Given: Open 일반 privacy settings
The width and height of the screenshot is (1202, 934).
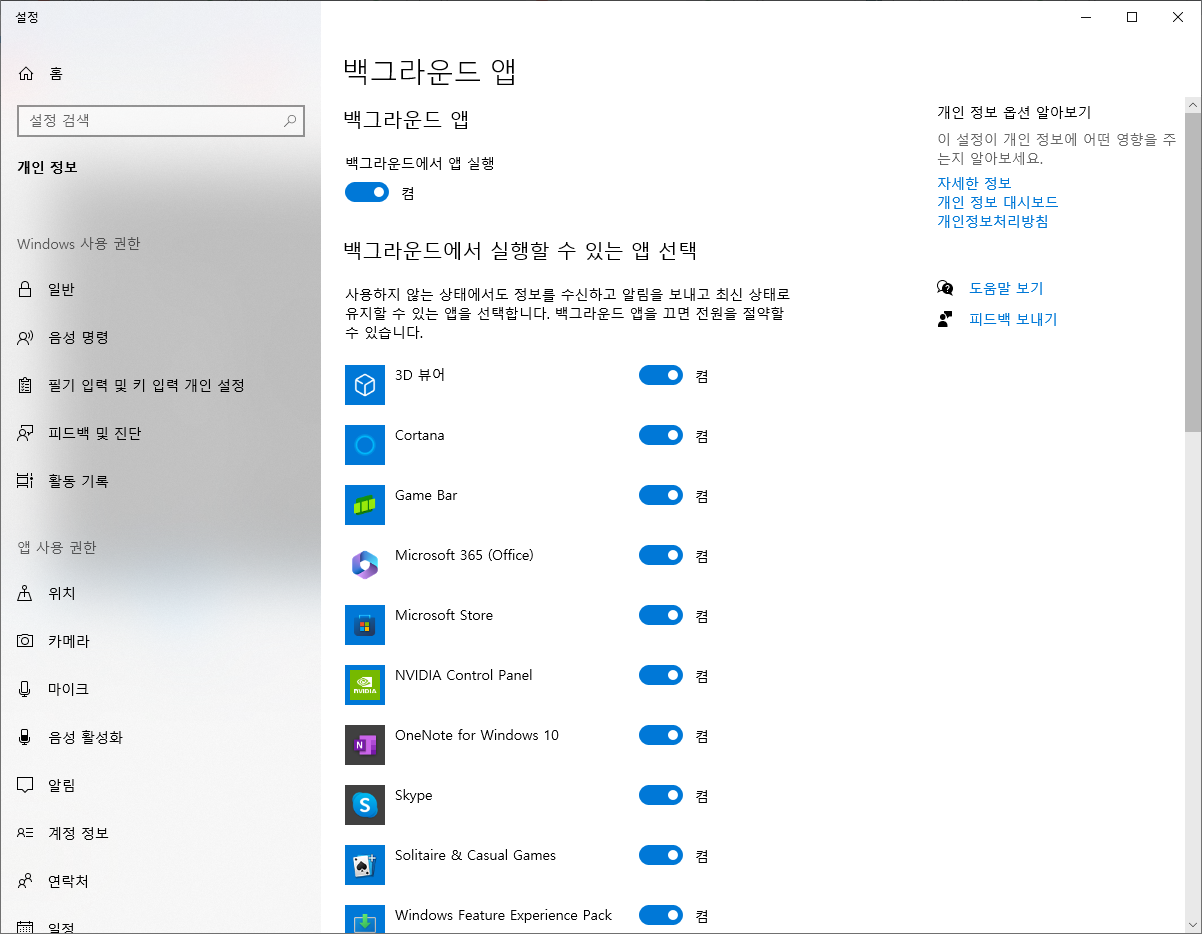Looking at the screenshot, I should (x=160, y=290).
